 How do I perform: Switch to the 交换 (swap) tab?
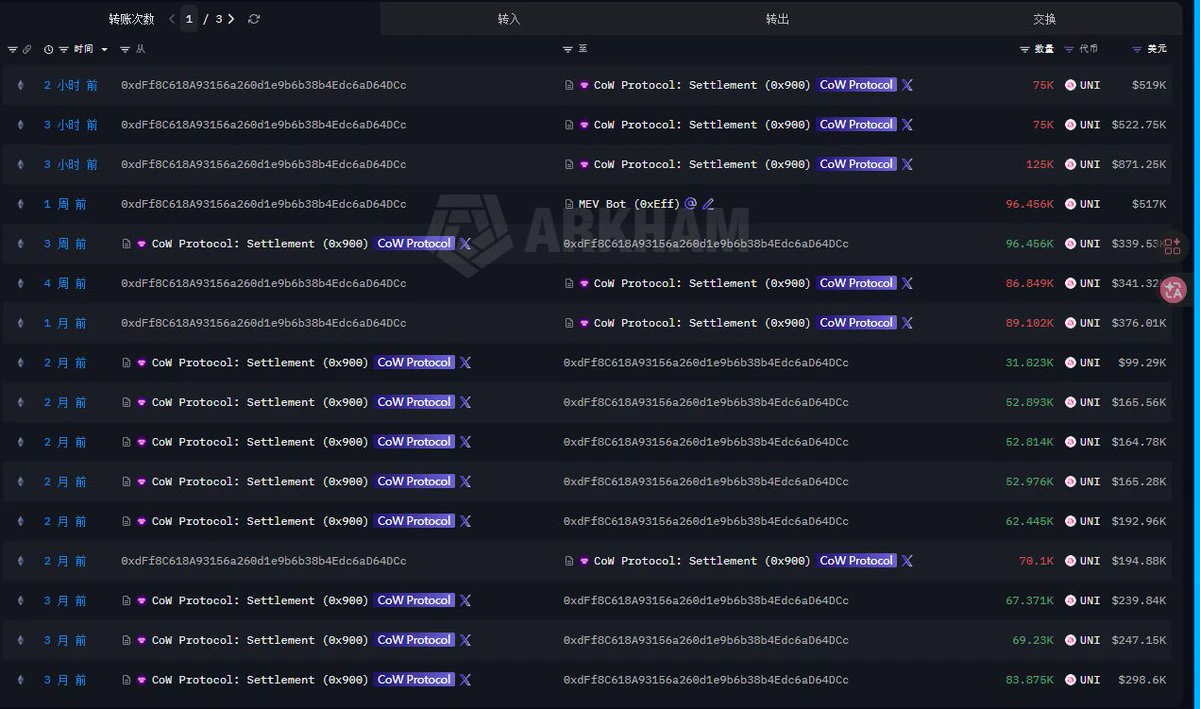(x=1045, y=19)
